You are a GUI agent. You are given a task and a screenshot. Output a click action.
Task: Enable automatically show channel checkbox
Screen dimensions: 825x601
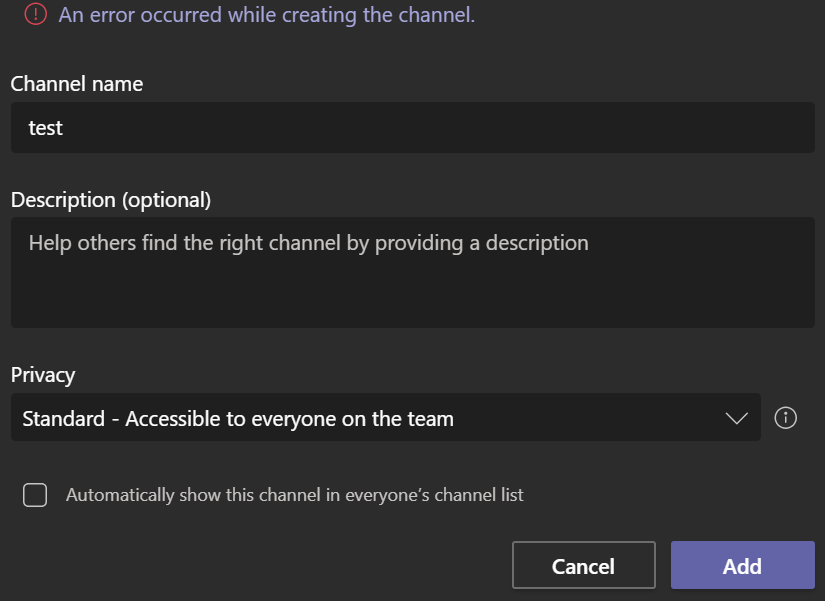(x=35, y=495)
